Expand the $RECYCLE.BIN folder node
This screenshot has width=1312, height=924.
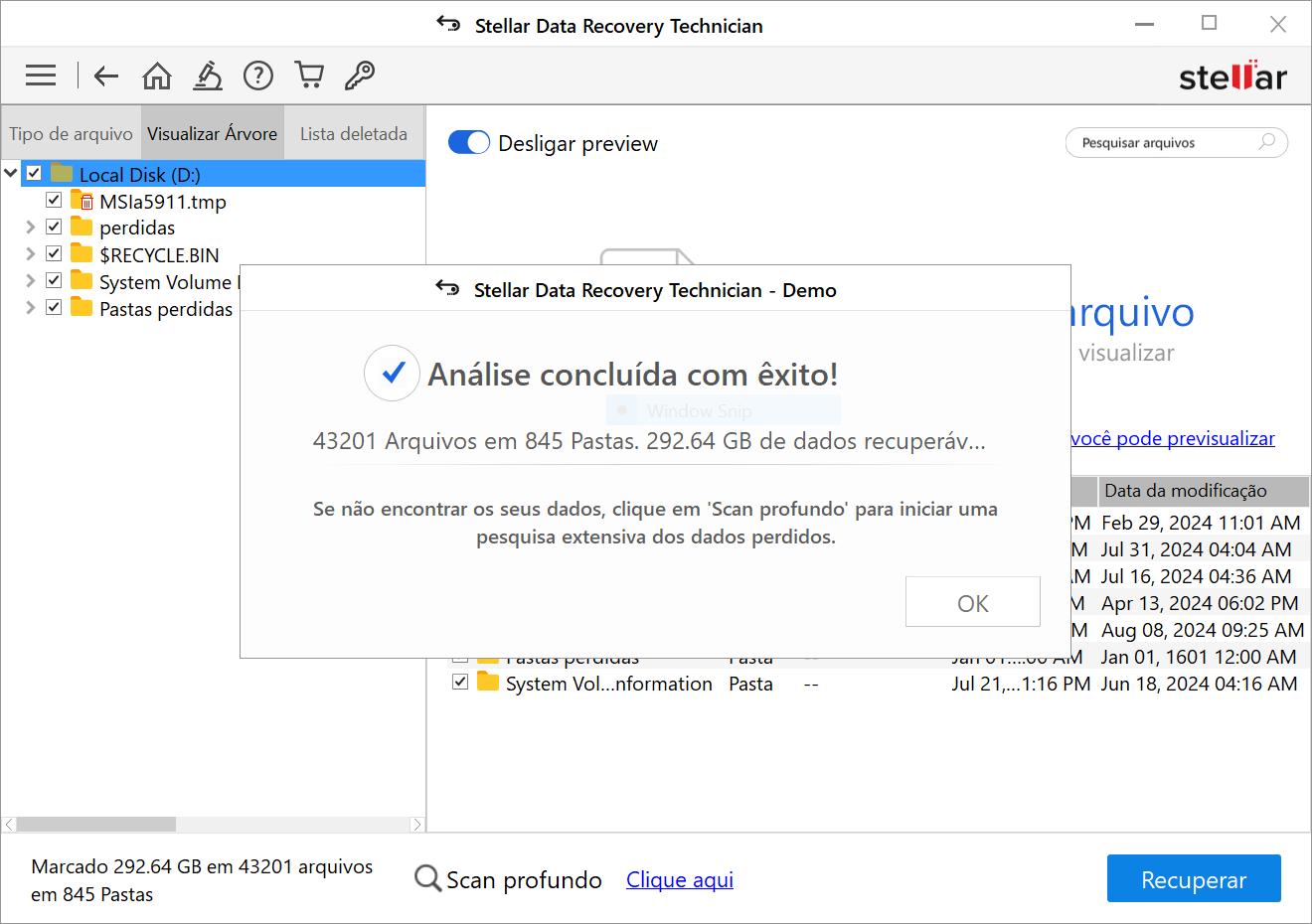pos(31,253)
